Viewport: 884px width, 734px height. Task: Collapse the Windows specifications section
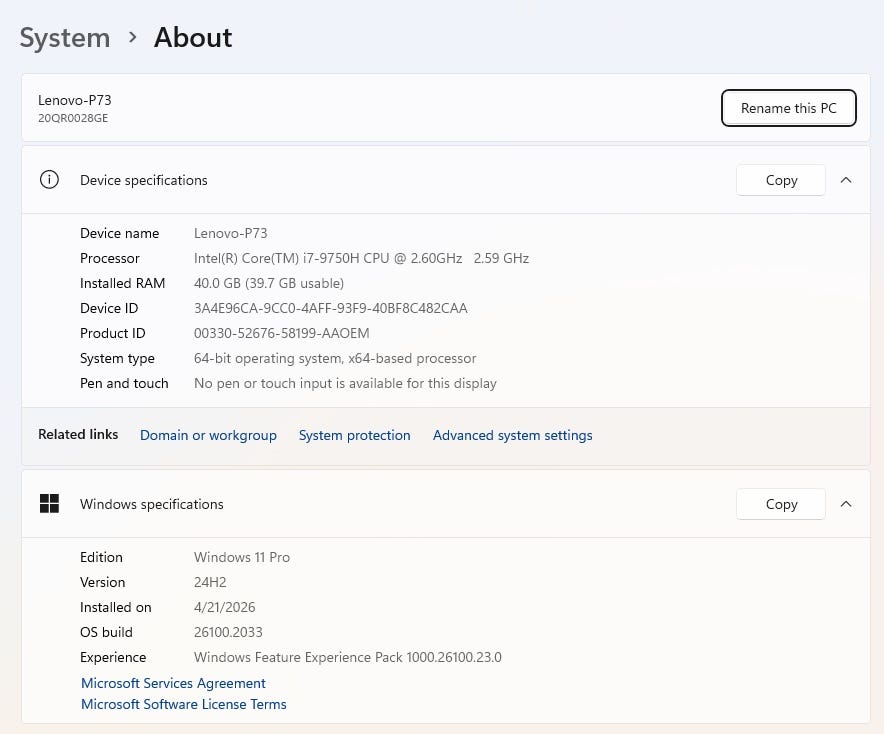click(846, 504)
